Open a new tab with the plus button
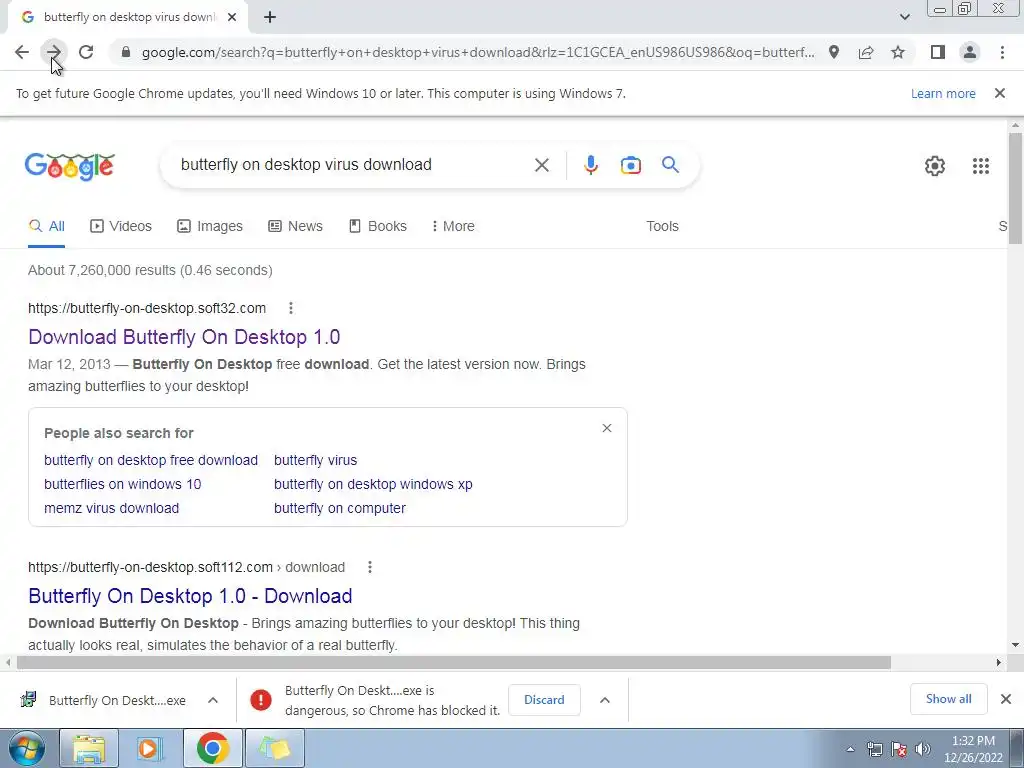 (270, 18)
